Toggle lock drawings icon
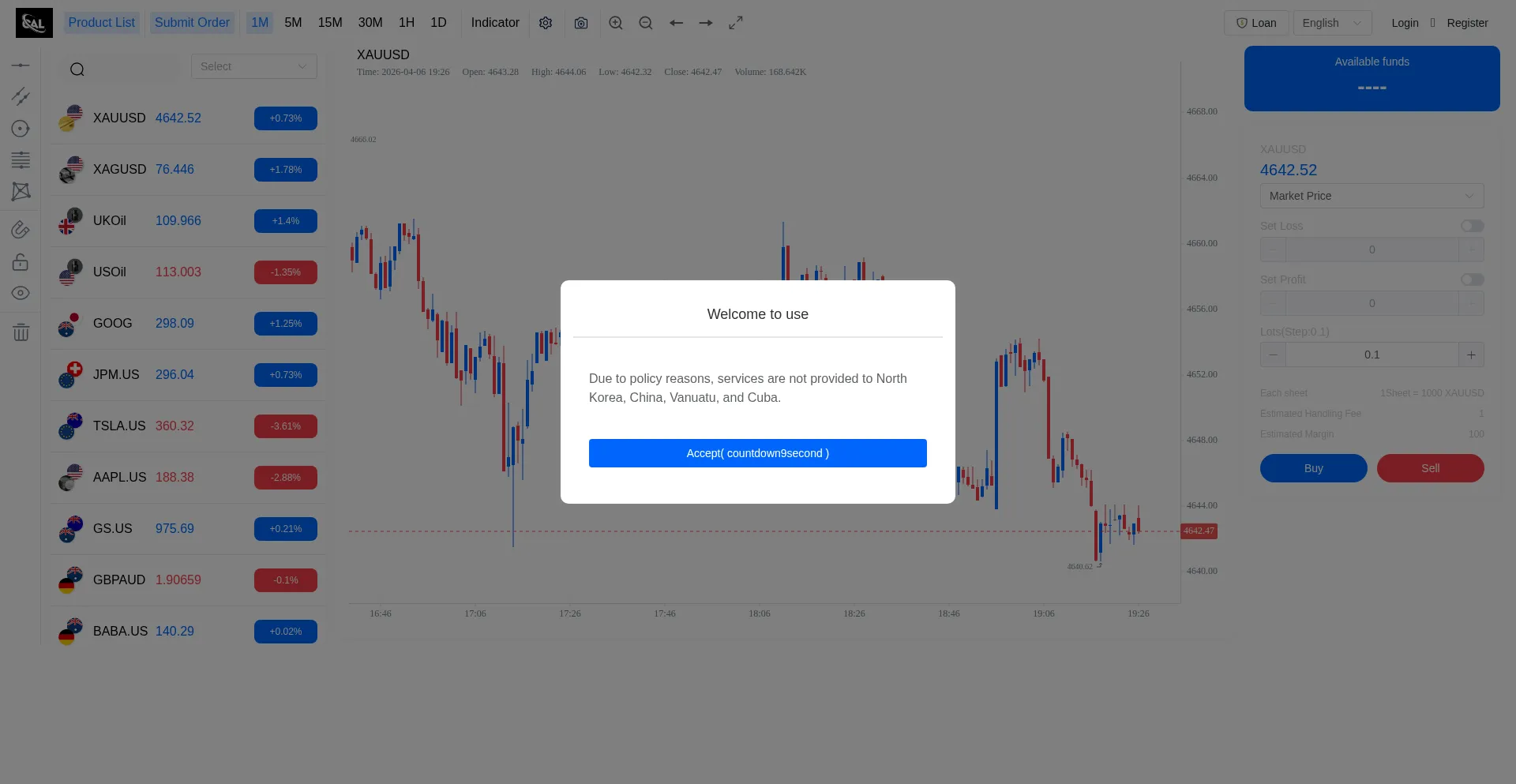1516x784 pixels. [x=21, y=261]
